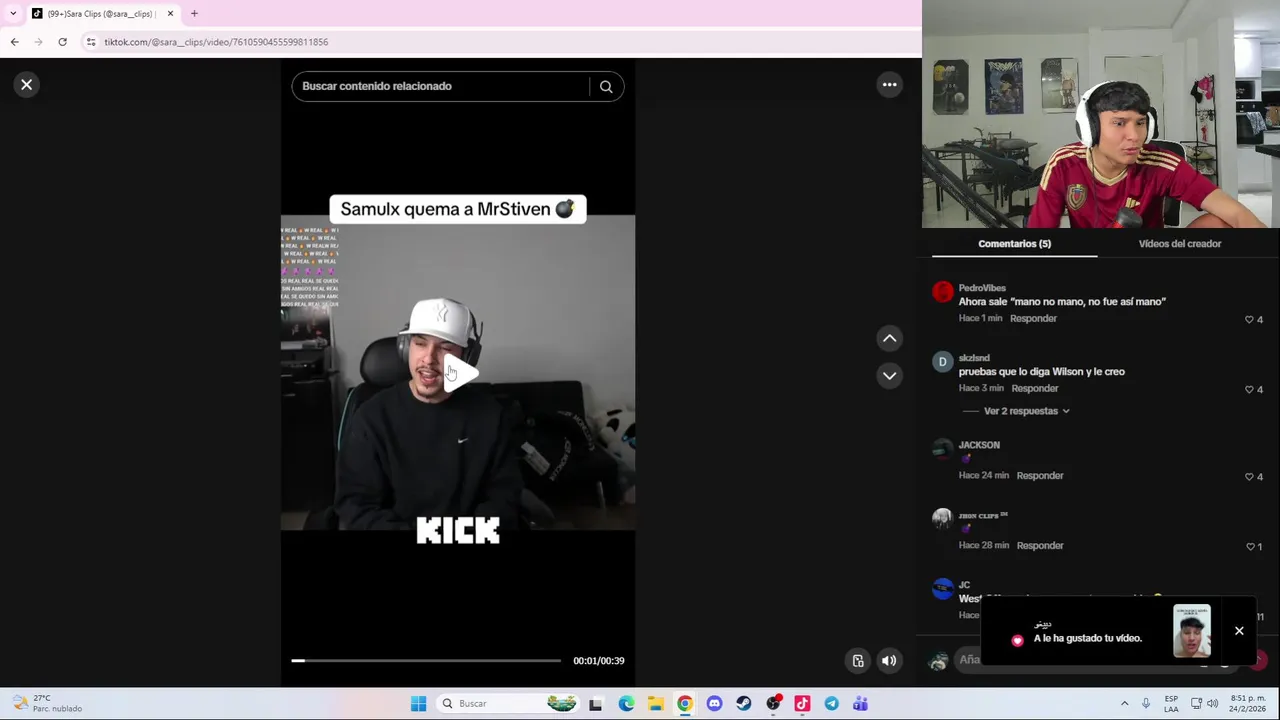Dismiss the like notification popup
This screenshot has width=1280, height=720.
click(1239, 631)
